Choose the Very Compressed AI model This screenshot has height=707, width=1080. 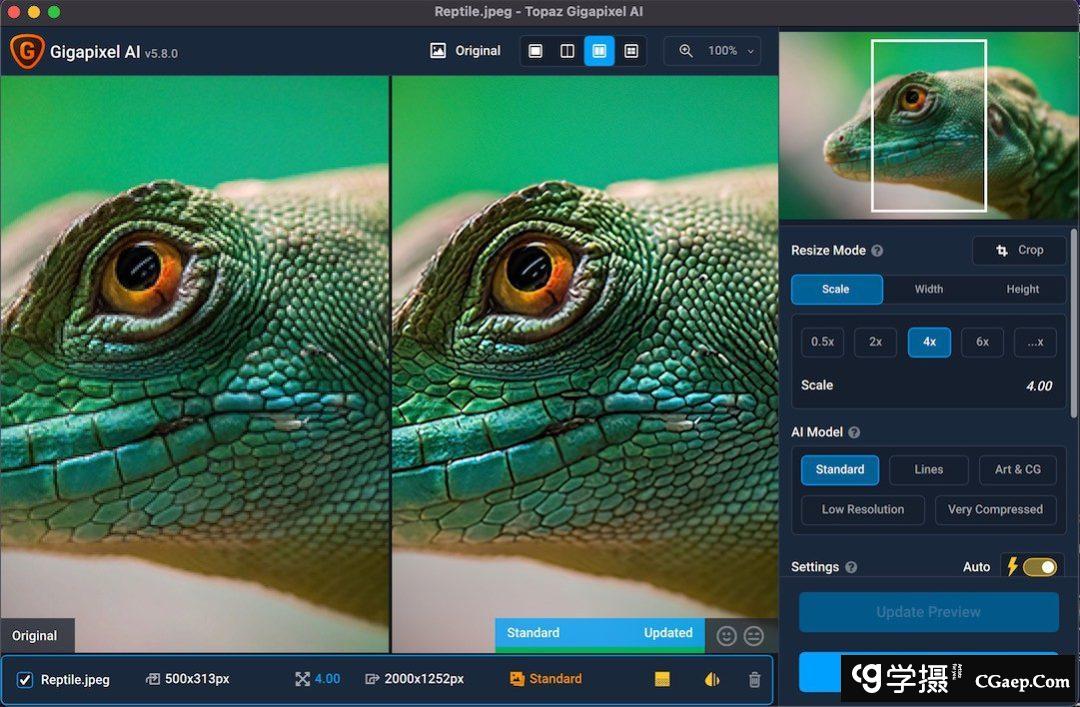(x=995, y=509)
